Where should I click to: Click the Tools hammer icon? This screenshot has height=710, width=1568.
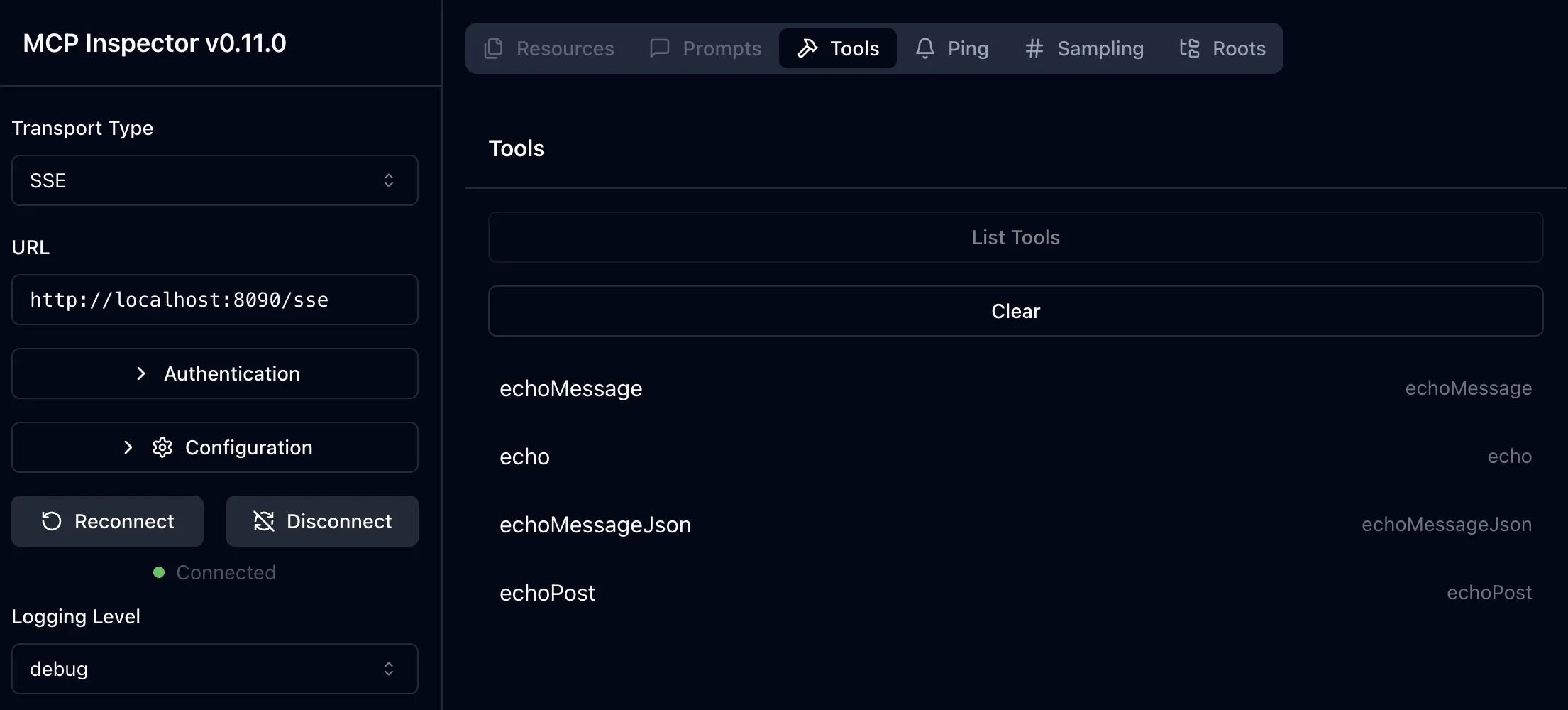(807, 48)
